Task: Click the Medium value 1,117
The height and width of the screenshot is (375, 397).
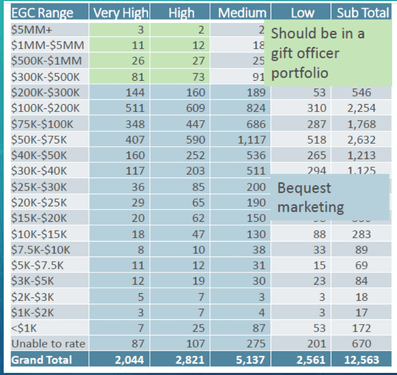Action: click(252, 140)
